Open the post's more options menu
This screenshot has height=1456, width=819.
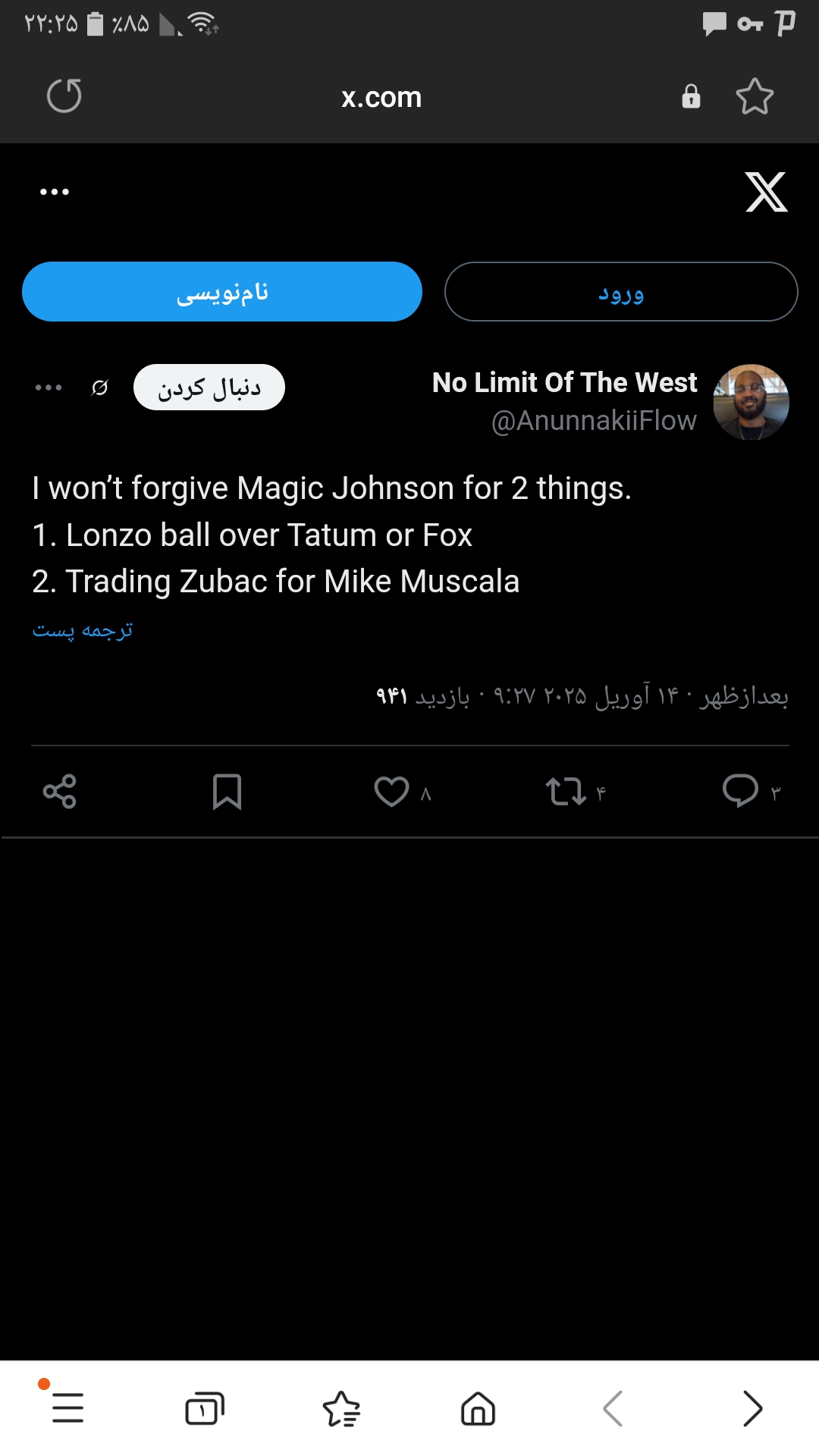click(x=49, y=388)
